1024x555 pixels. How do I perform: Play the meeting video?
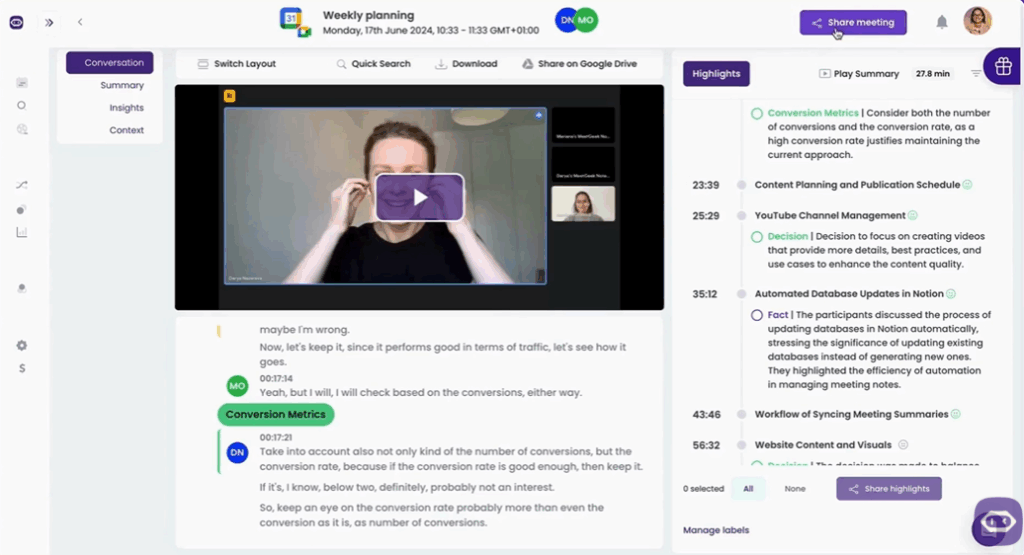[419, 197]
